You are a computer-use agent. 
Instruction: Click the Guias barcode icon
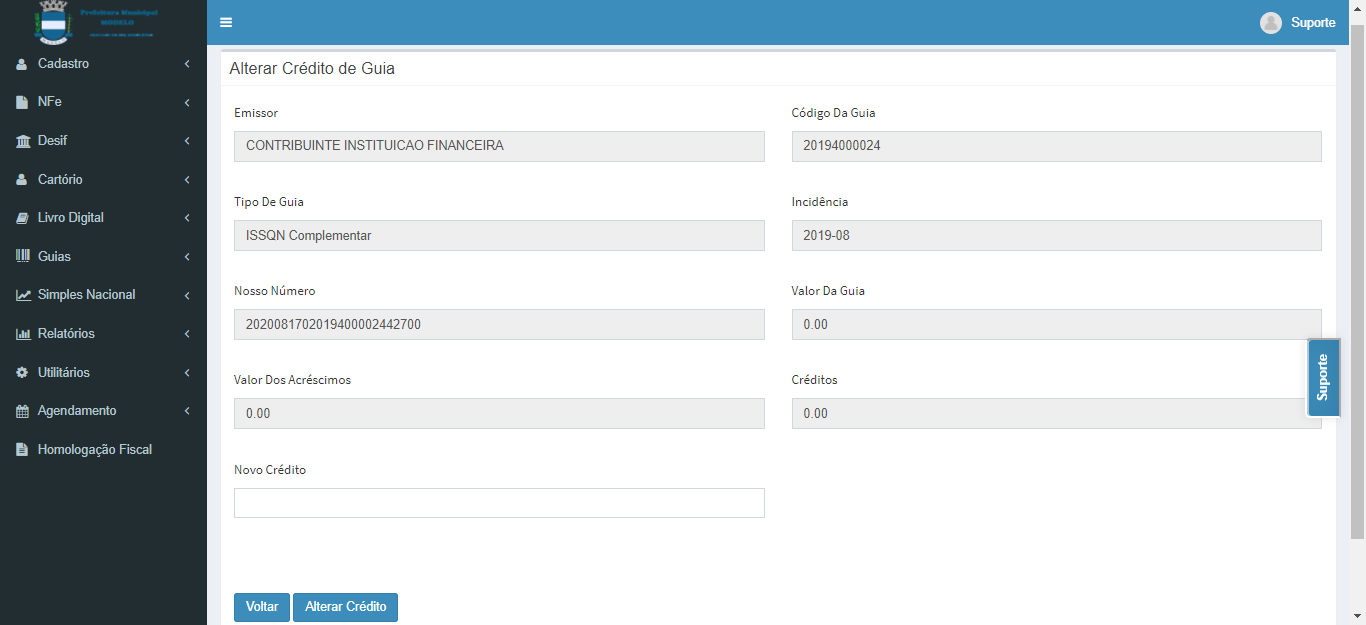(x=22, y=257)
